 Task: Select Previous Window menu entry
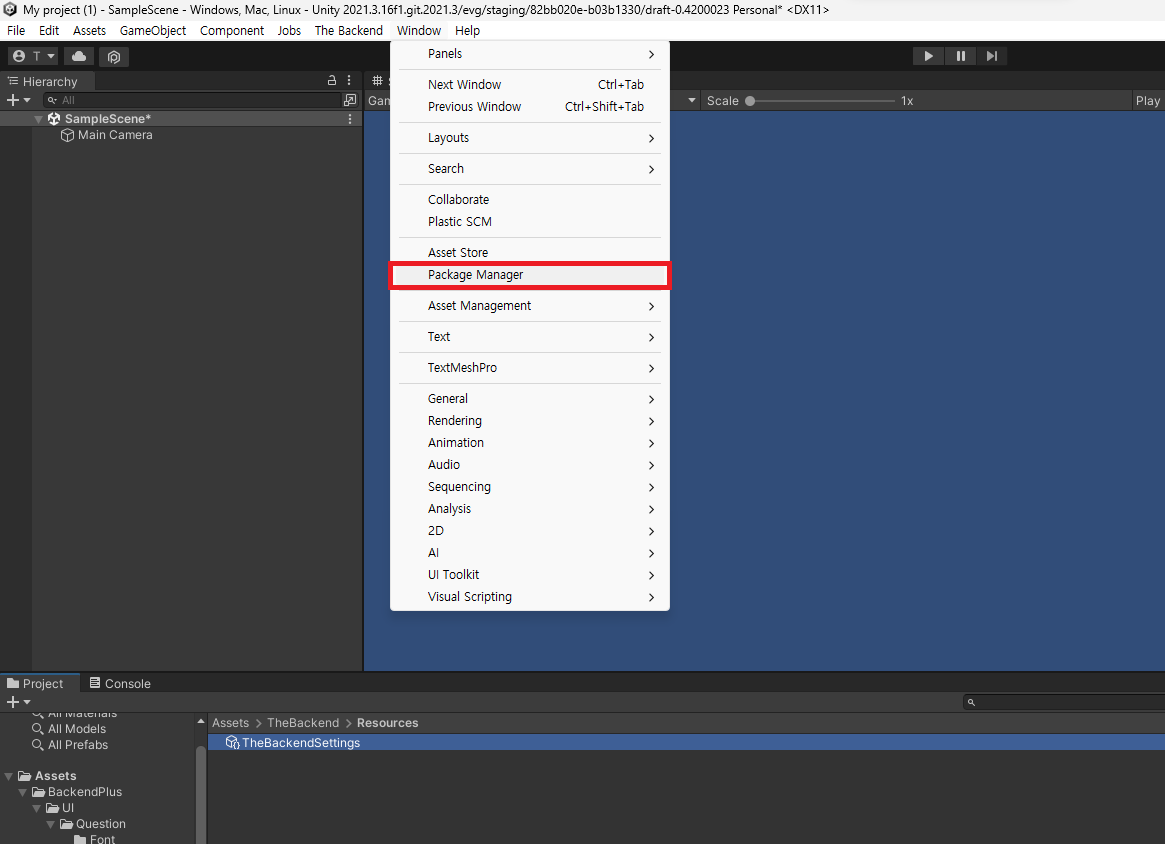pyautogui.click(x=530, y=107)
